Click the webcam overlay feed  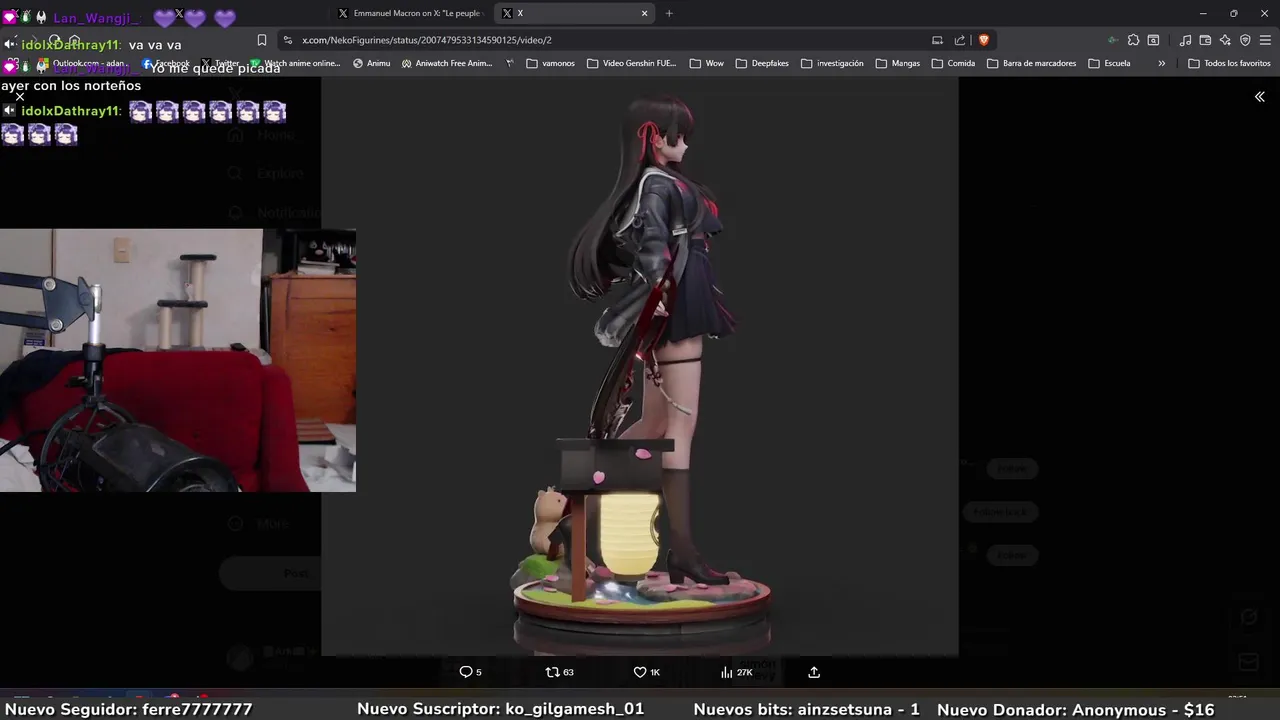(178, 360)
